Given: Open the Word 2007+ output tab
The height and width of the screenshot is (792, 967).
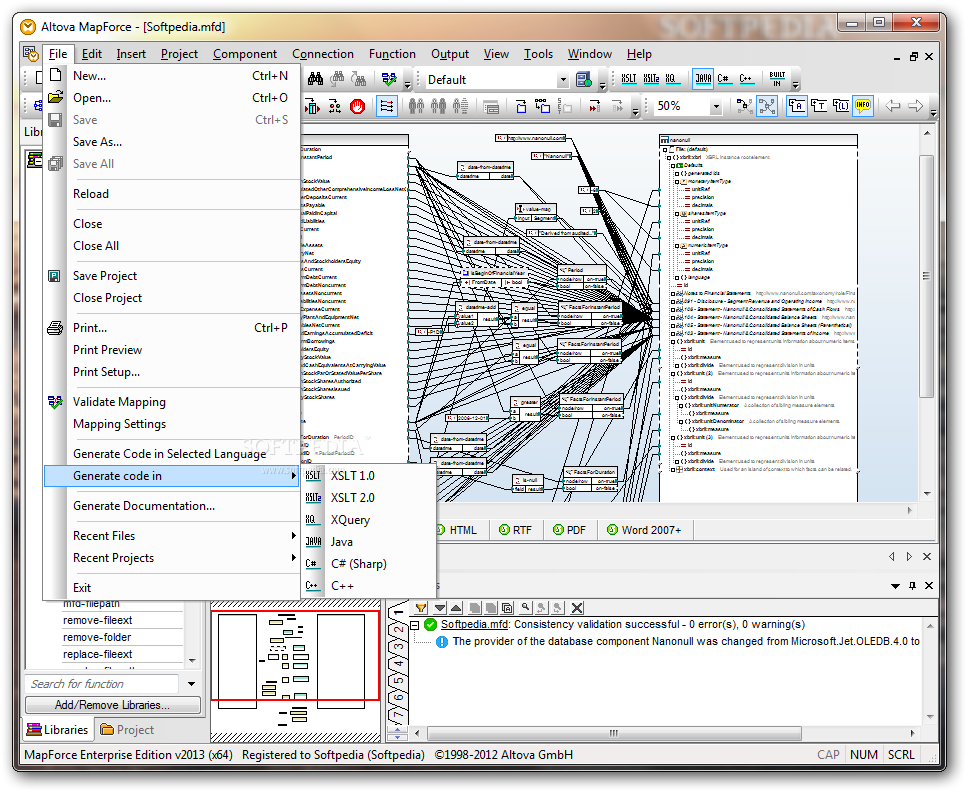Looking at the screenshot, I should coord(644,530).
